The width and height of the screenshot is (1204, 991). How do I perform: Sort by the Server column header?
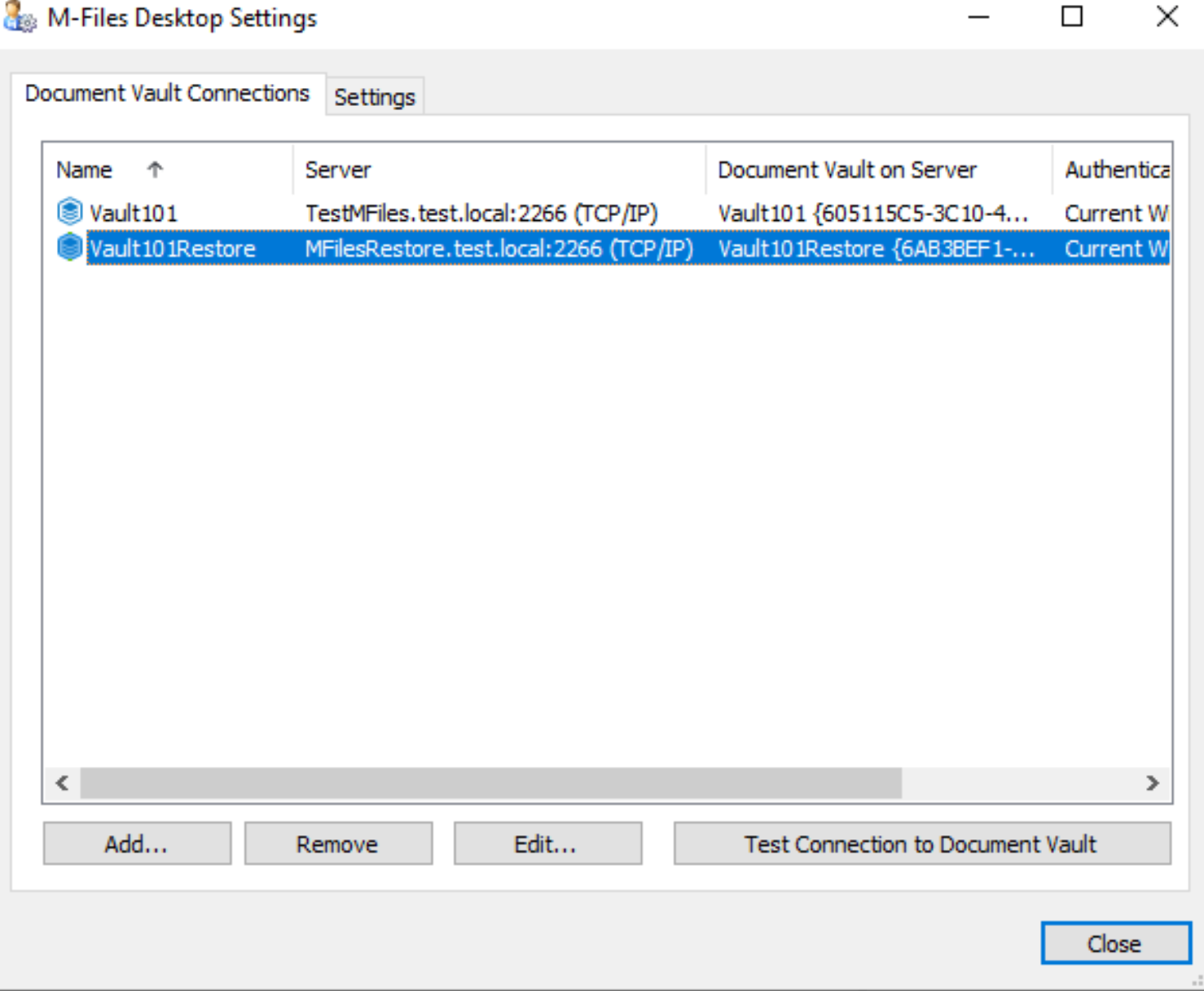click(499, 170)
